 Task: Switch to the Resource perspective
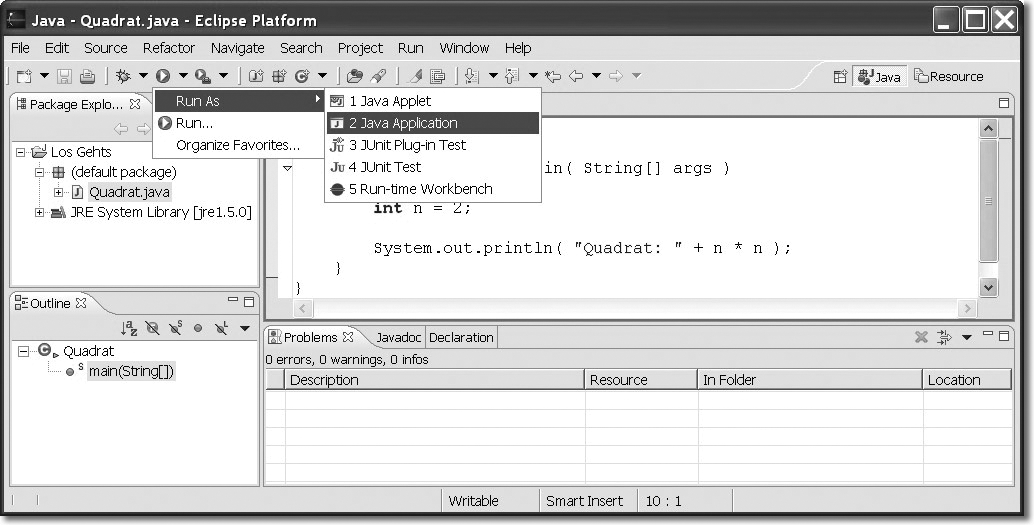click(948, 77)
